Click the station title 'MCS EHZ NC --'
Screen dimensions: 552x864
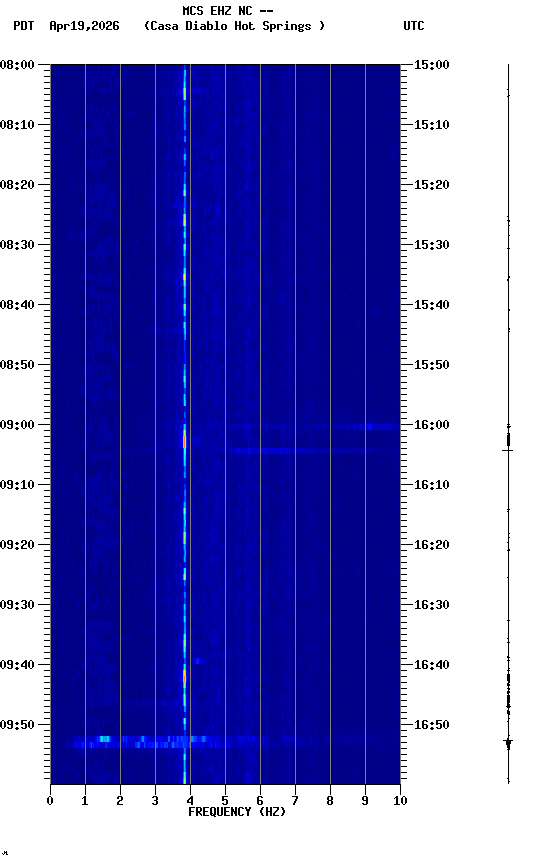tap(228, 10)
